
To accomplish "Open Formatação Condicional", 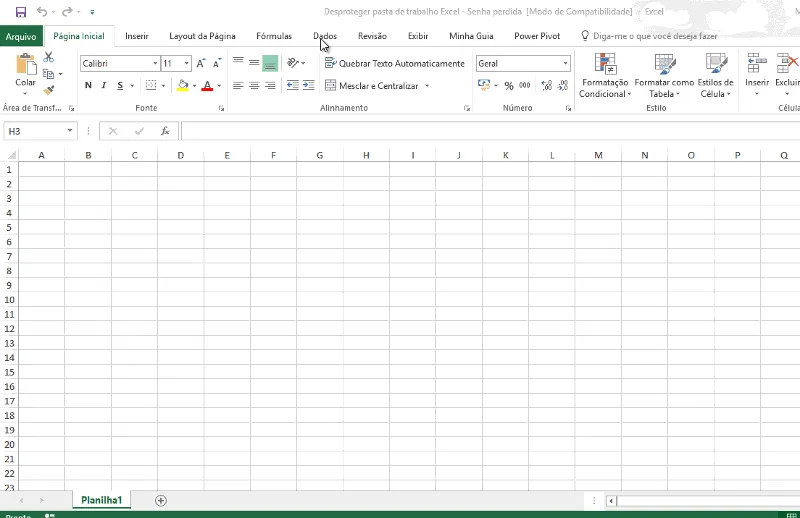I will pos(605,76).
